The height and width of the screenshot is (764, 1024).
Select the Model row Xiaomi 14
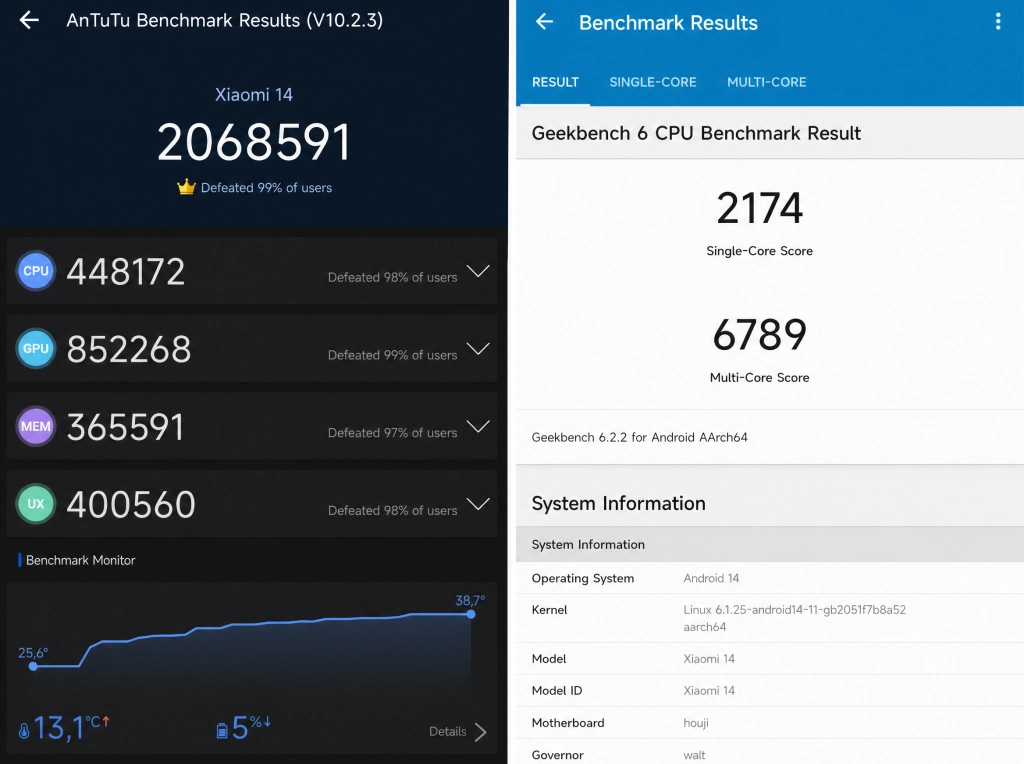(x=770, y=658)
